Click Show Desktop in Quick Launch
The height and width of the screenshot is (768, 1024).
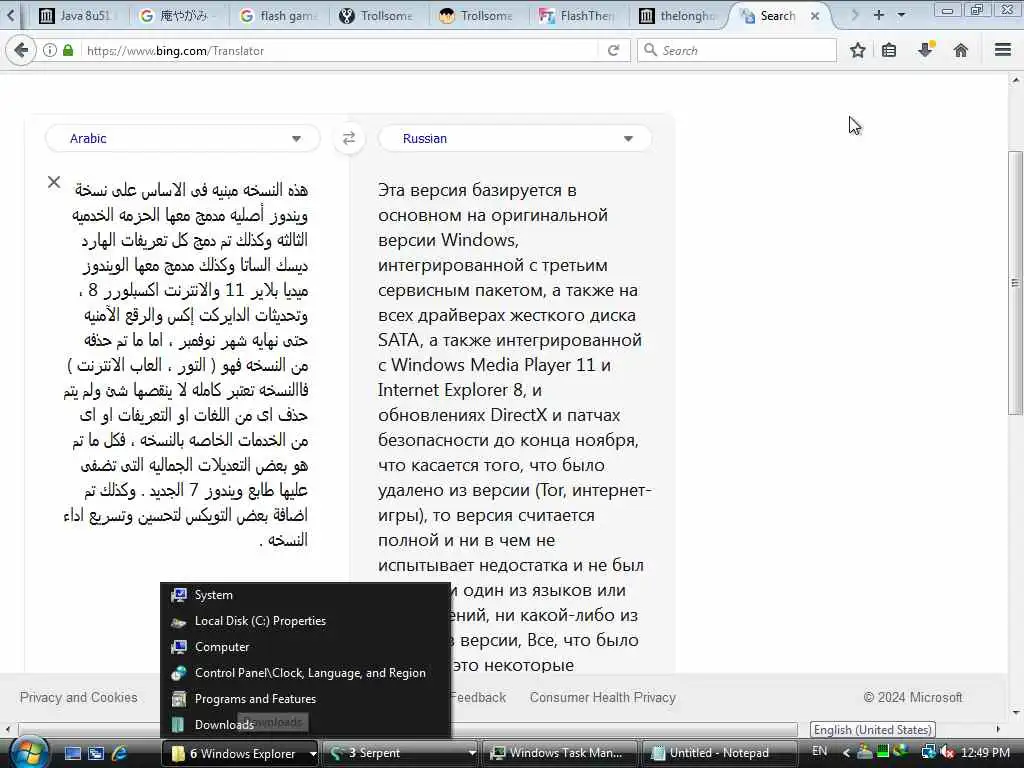coord(73,754)
